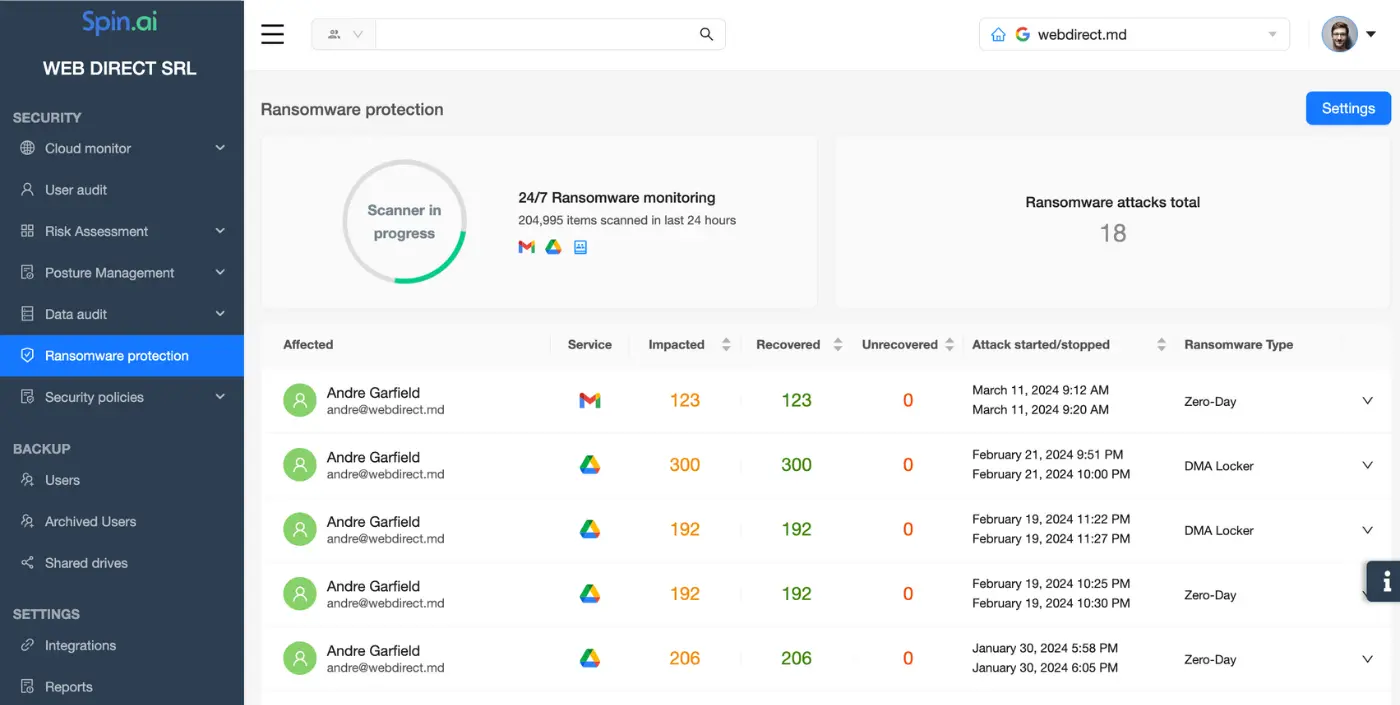Click the Google Drive icon under scan stats

coord(553,247)
